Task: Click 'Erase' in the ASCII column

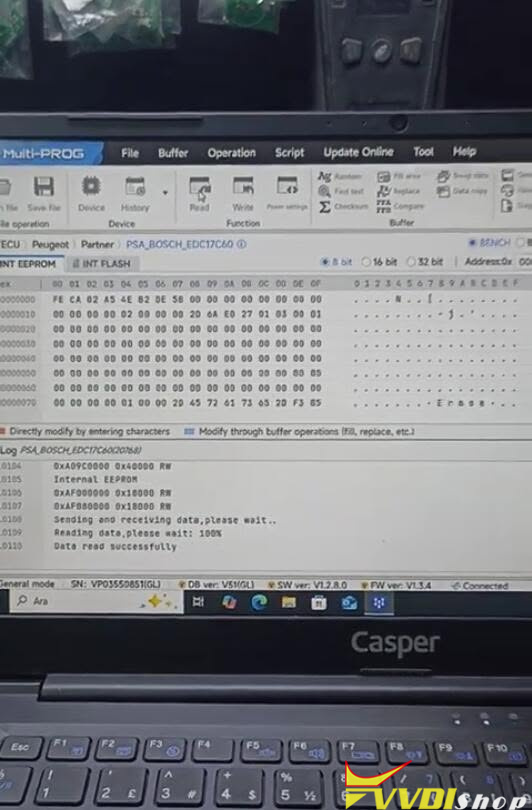Action: [x=461, y=403]
